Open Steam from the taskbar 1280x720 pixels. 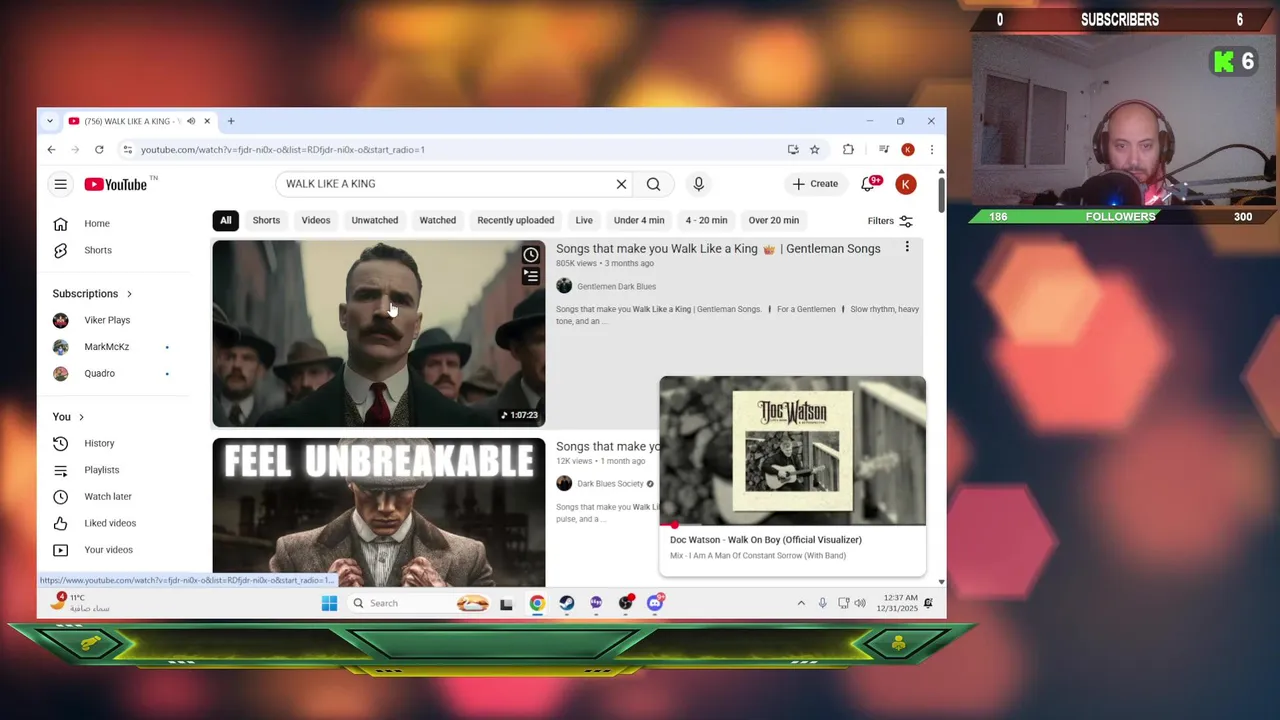pyautogui.click(x=567, y=603)
